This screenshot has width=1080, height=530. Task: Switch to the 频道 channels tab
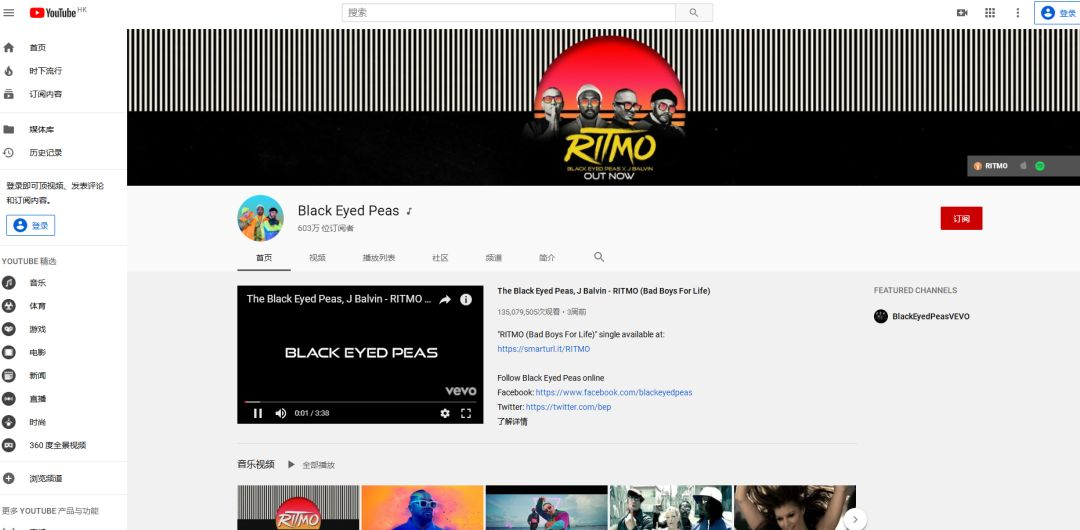pos(493,258)
